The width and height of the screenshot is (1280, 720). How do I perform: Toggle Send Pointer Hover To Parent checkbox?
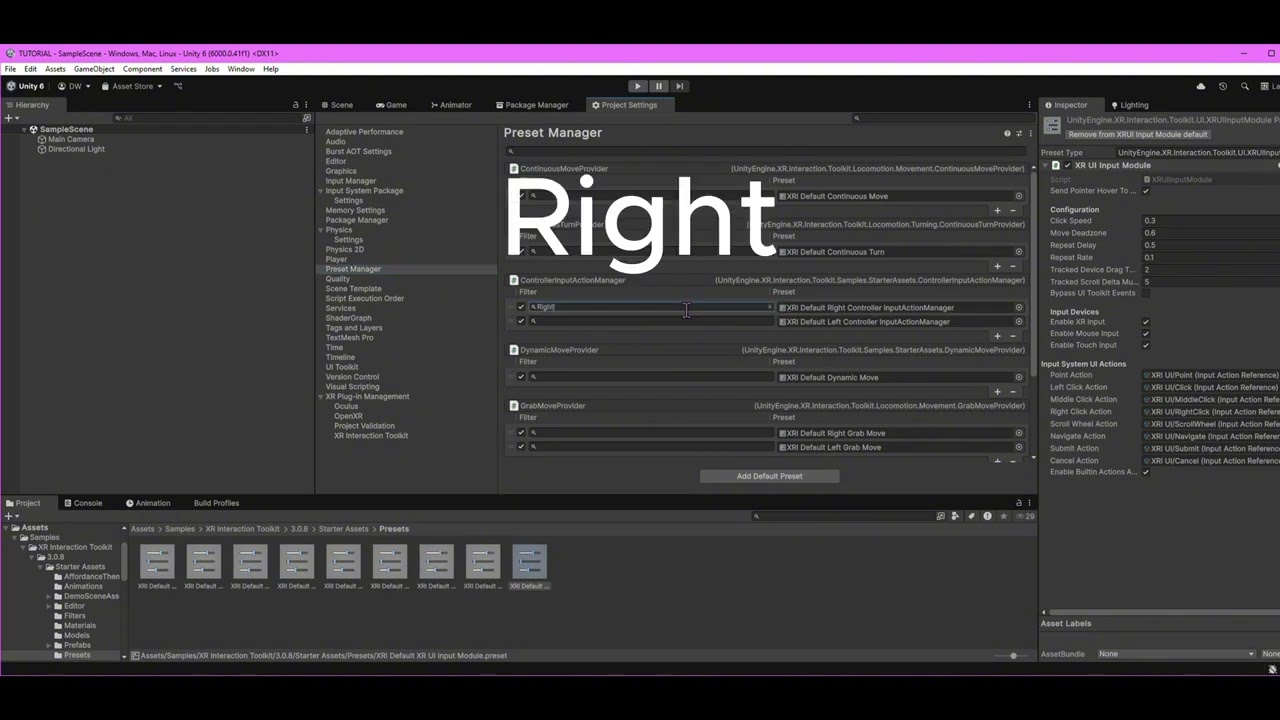(1146, 191)
